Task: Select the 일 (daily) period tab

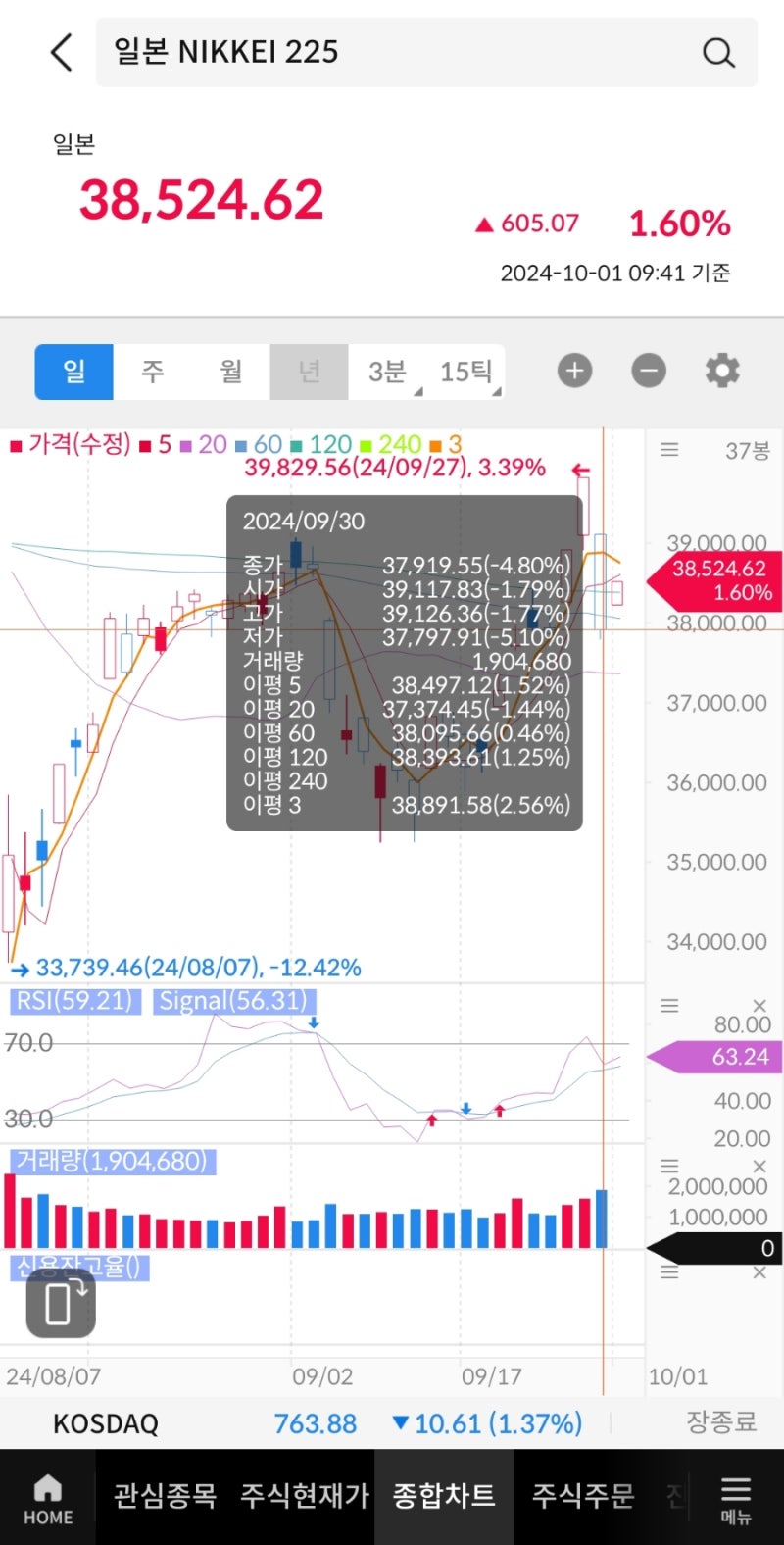Action: point(74,372)
